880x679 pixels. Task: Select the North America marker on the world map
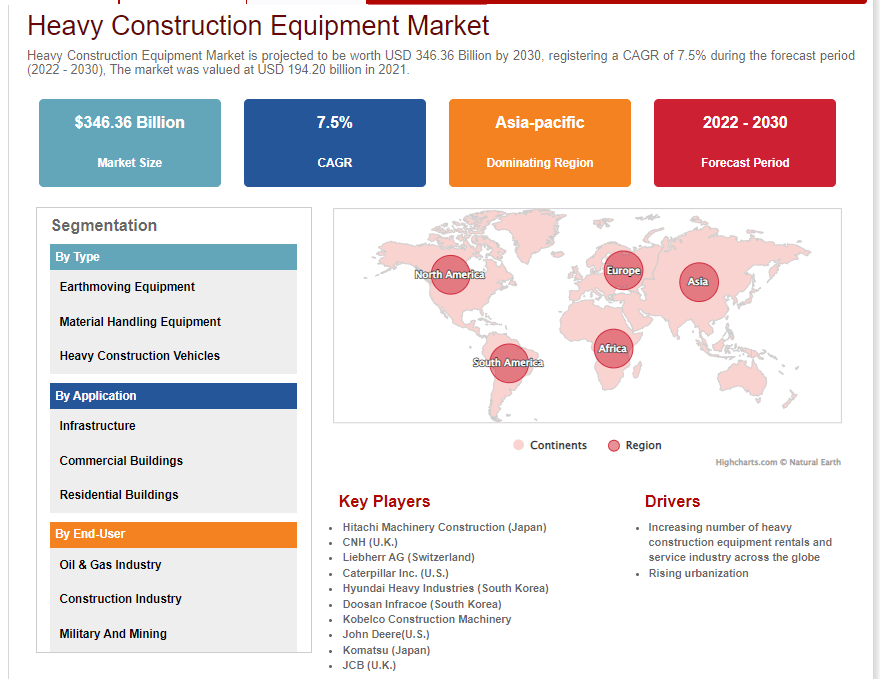(x=450, y=274)
